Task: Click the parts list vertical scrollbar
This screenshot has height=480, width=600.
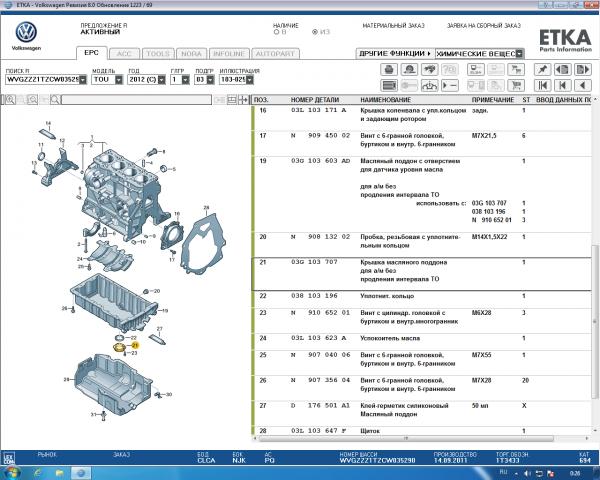Action: click(x=595, y=322)
